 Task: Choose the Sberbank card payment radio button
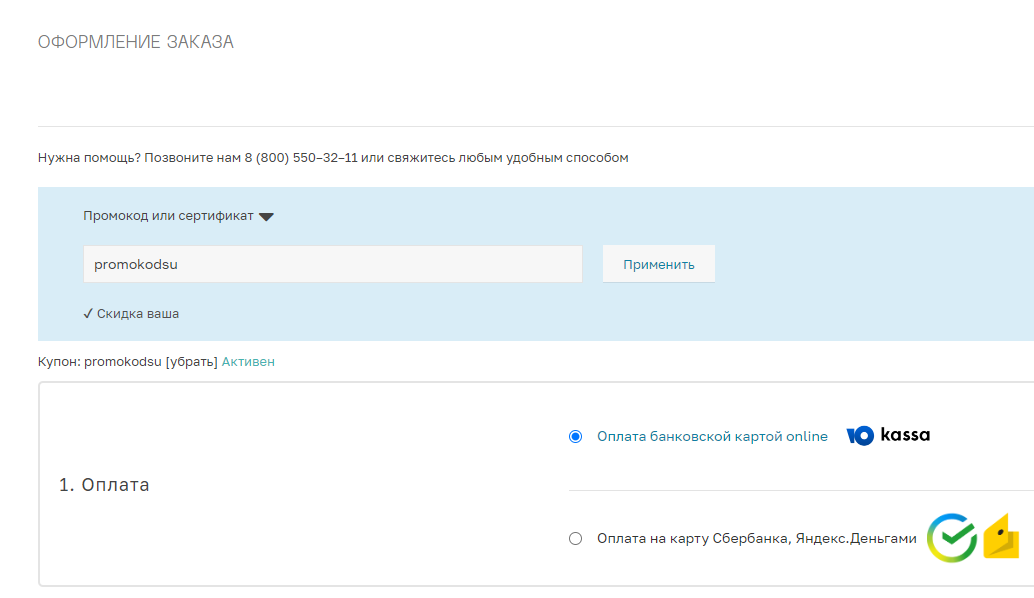[575, 538]
